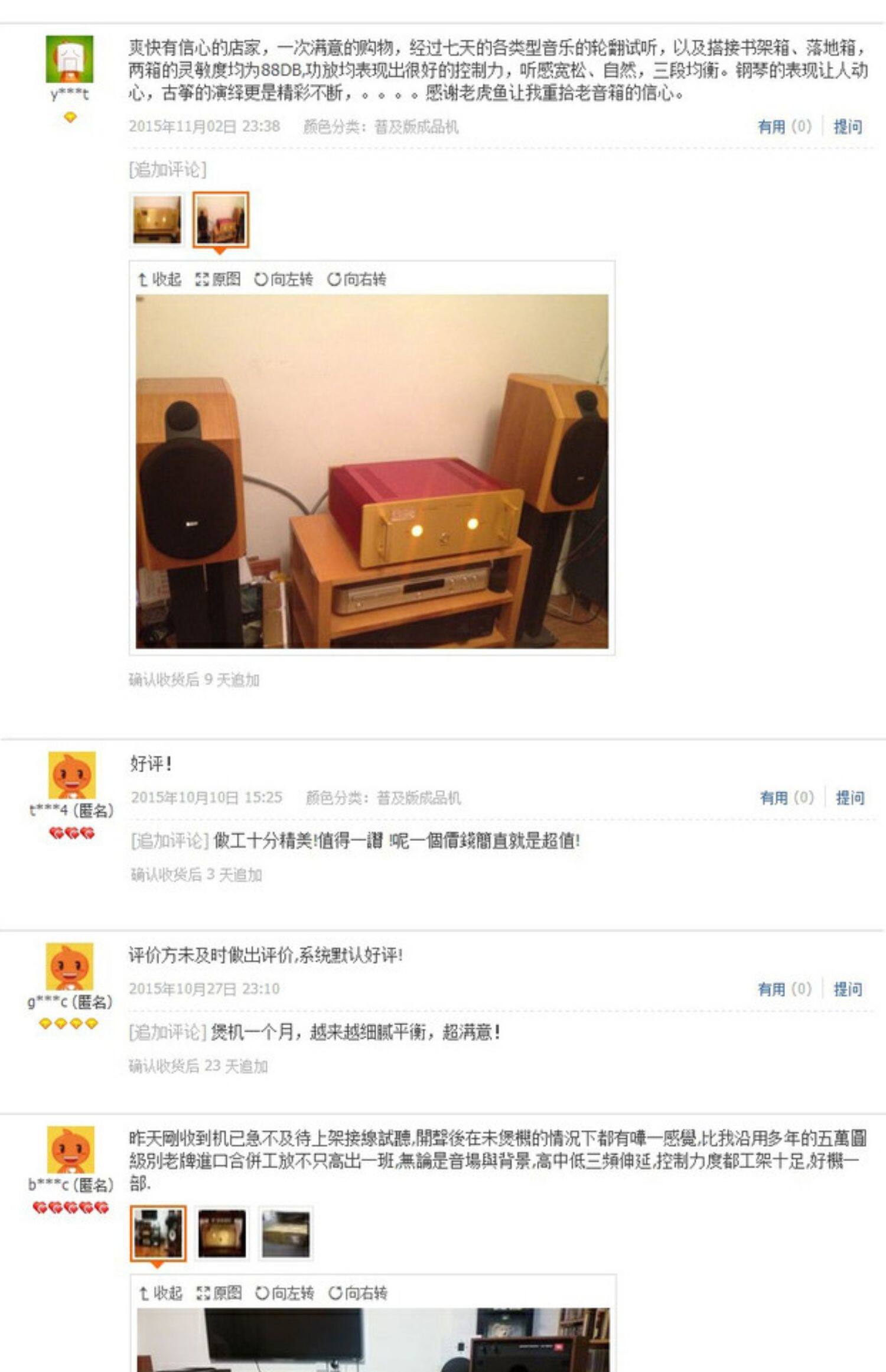Open g***c anonymous user avatar
This screenshot has height=1372, width=886.
[x=70, y=967]
